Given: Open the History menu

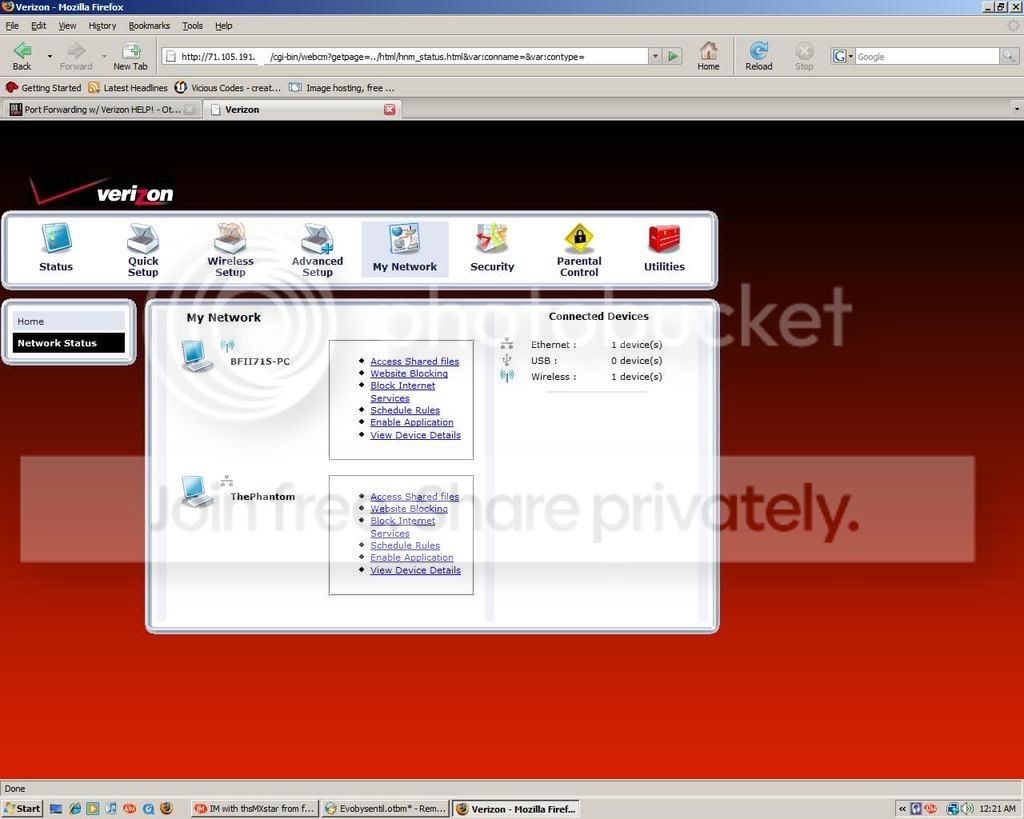Looking at the screenshot, I should click(102, 25).
